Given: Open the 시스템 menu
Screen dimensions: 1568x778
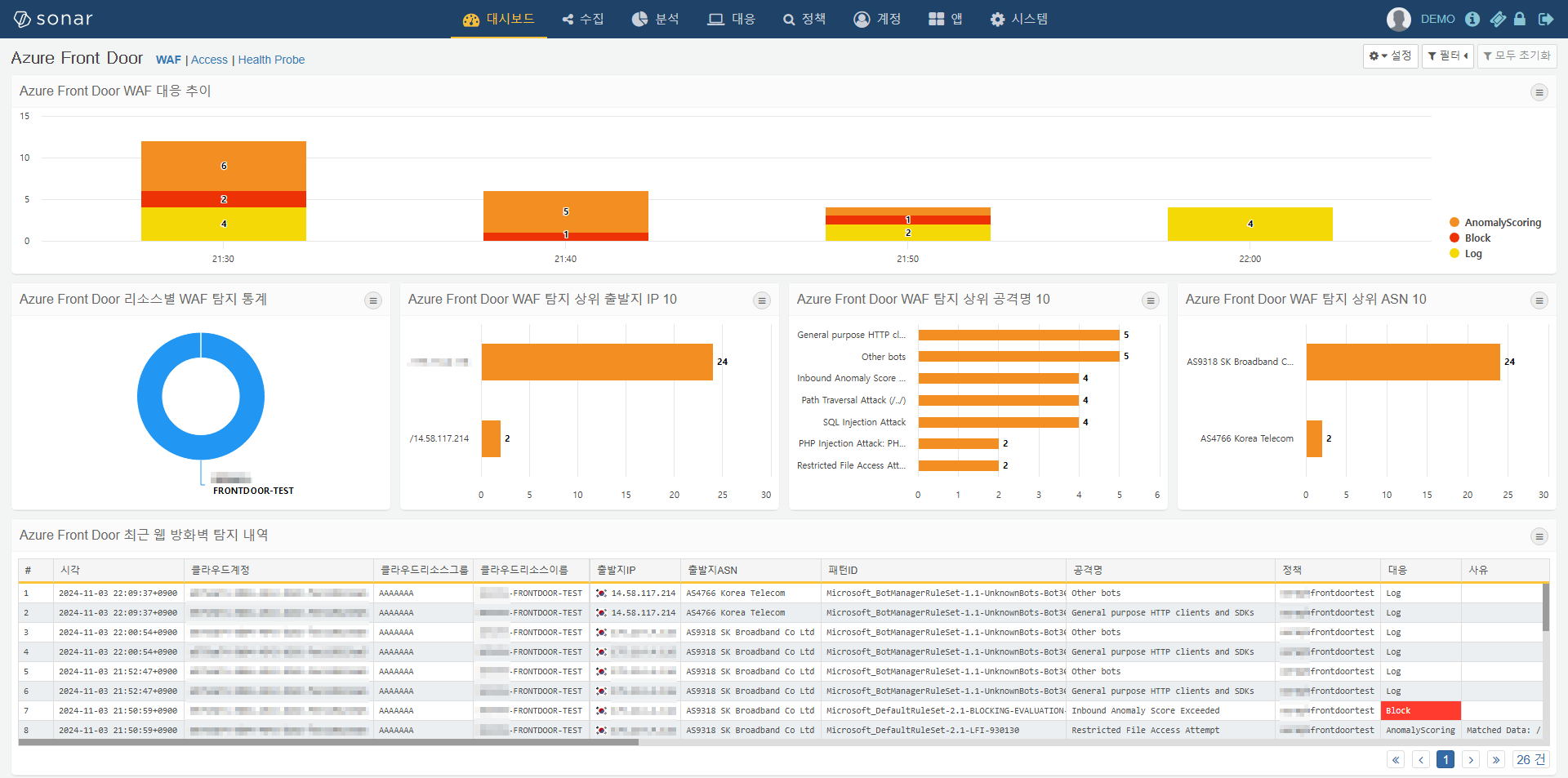Looking at the screenshot, I should [x=1018, y=19].
